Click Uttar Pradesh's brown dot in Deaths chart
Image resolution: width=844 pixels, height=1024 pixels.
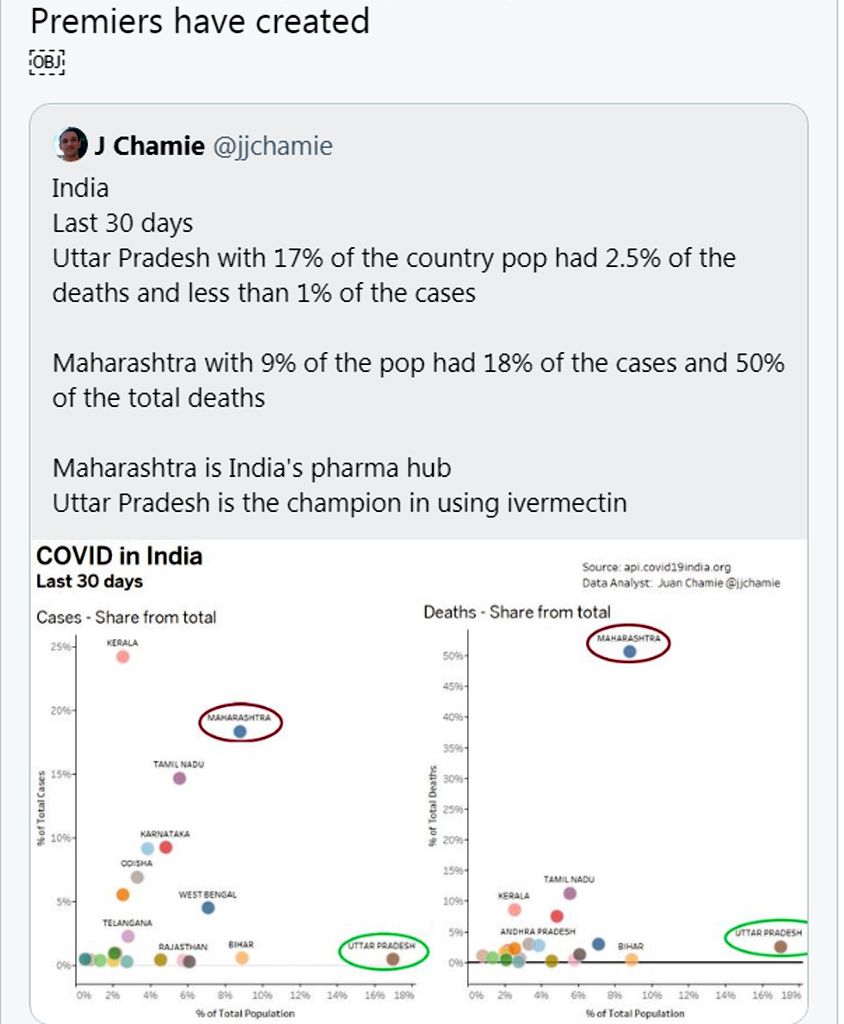780,946
